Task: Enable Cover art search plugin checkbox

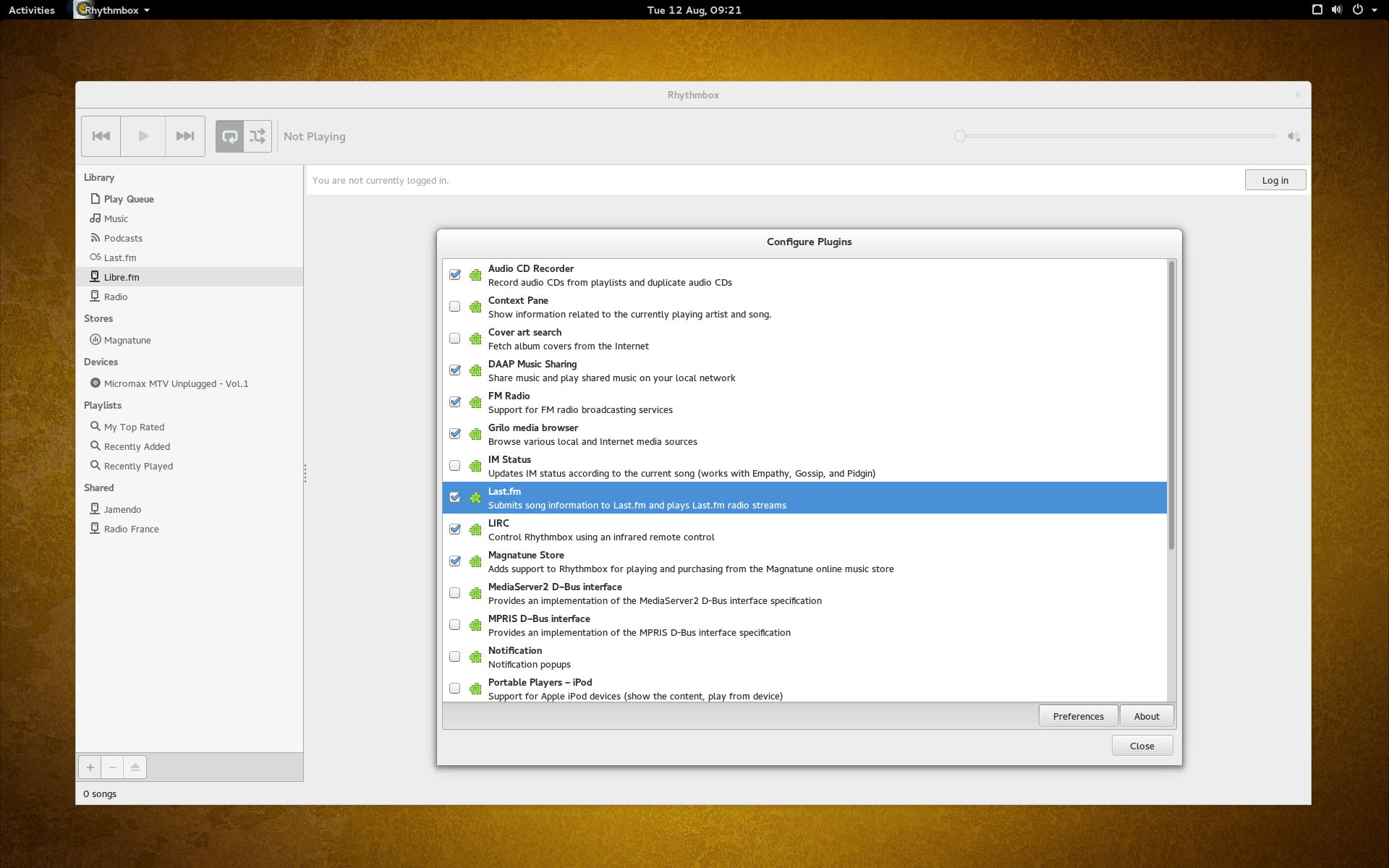Action: pos(455,339)
